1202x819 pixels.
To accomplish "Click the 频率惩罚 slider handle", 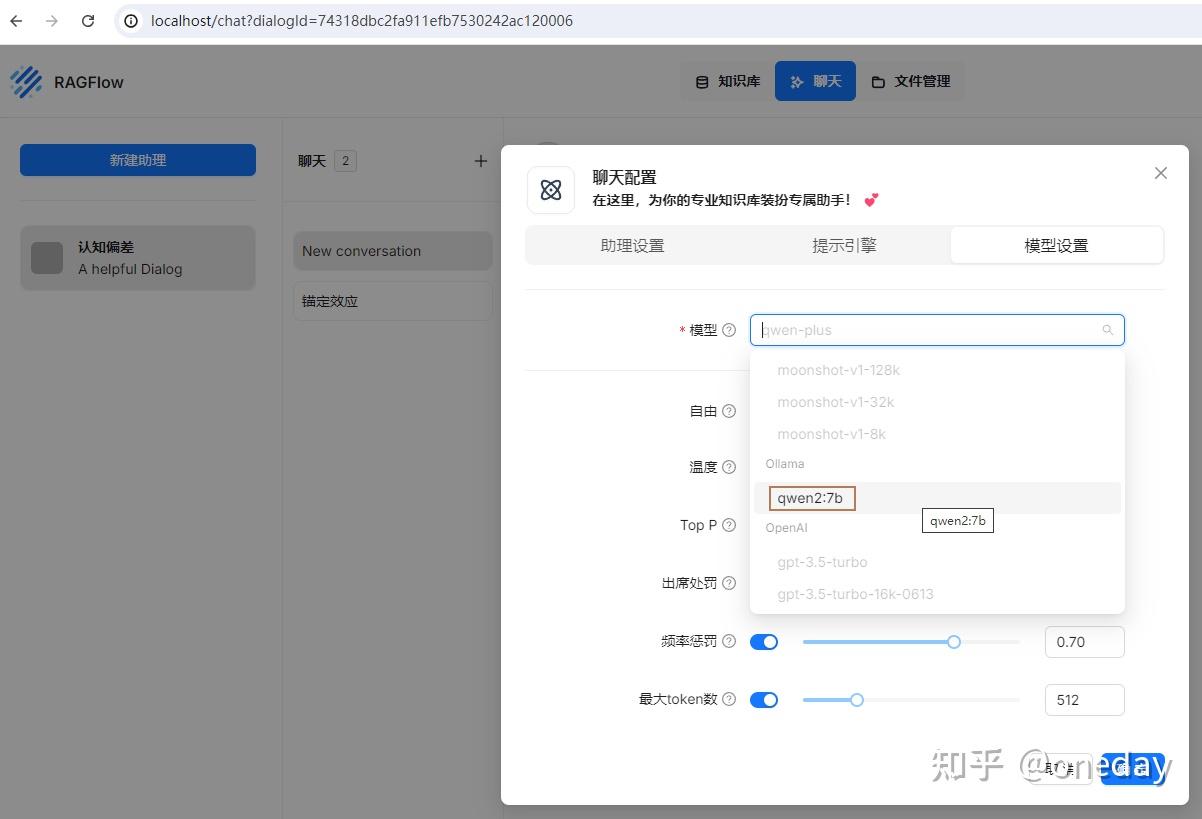I will click(953, 641).
